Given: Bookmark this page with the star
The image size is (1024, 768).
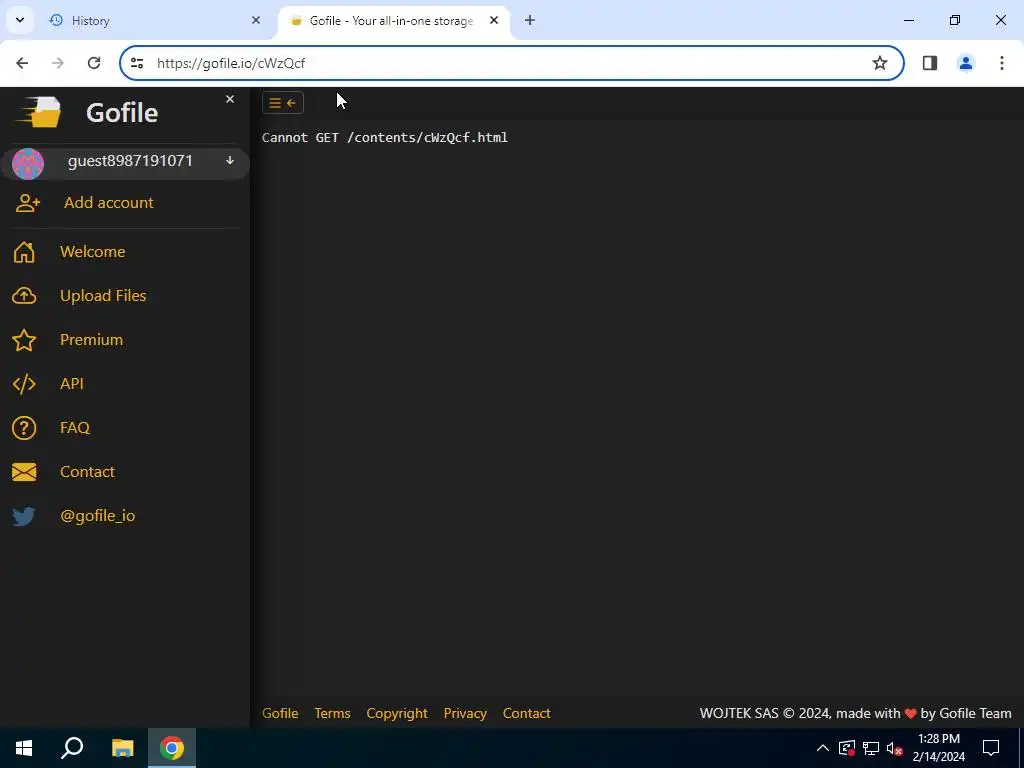Looking at the screenshot, I should [880, 63].
